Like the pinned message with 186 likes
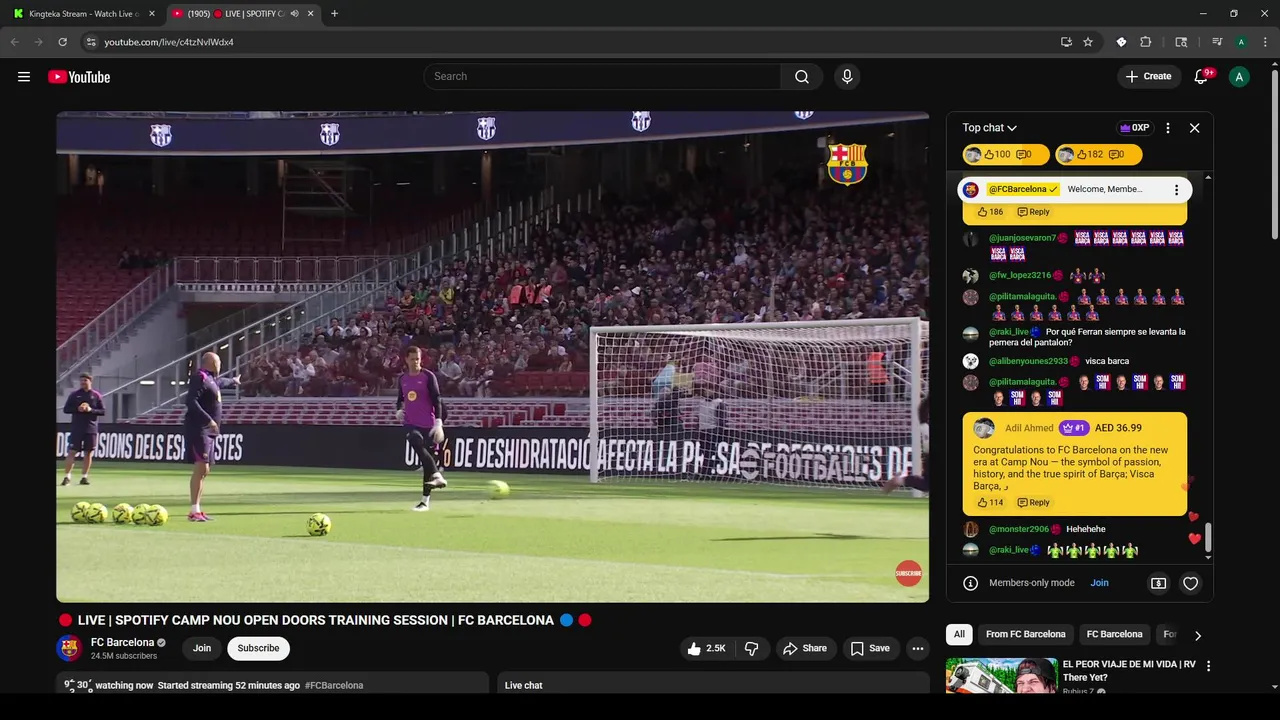 tap(990, 212)
